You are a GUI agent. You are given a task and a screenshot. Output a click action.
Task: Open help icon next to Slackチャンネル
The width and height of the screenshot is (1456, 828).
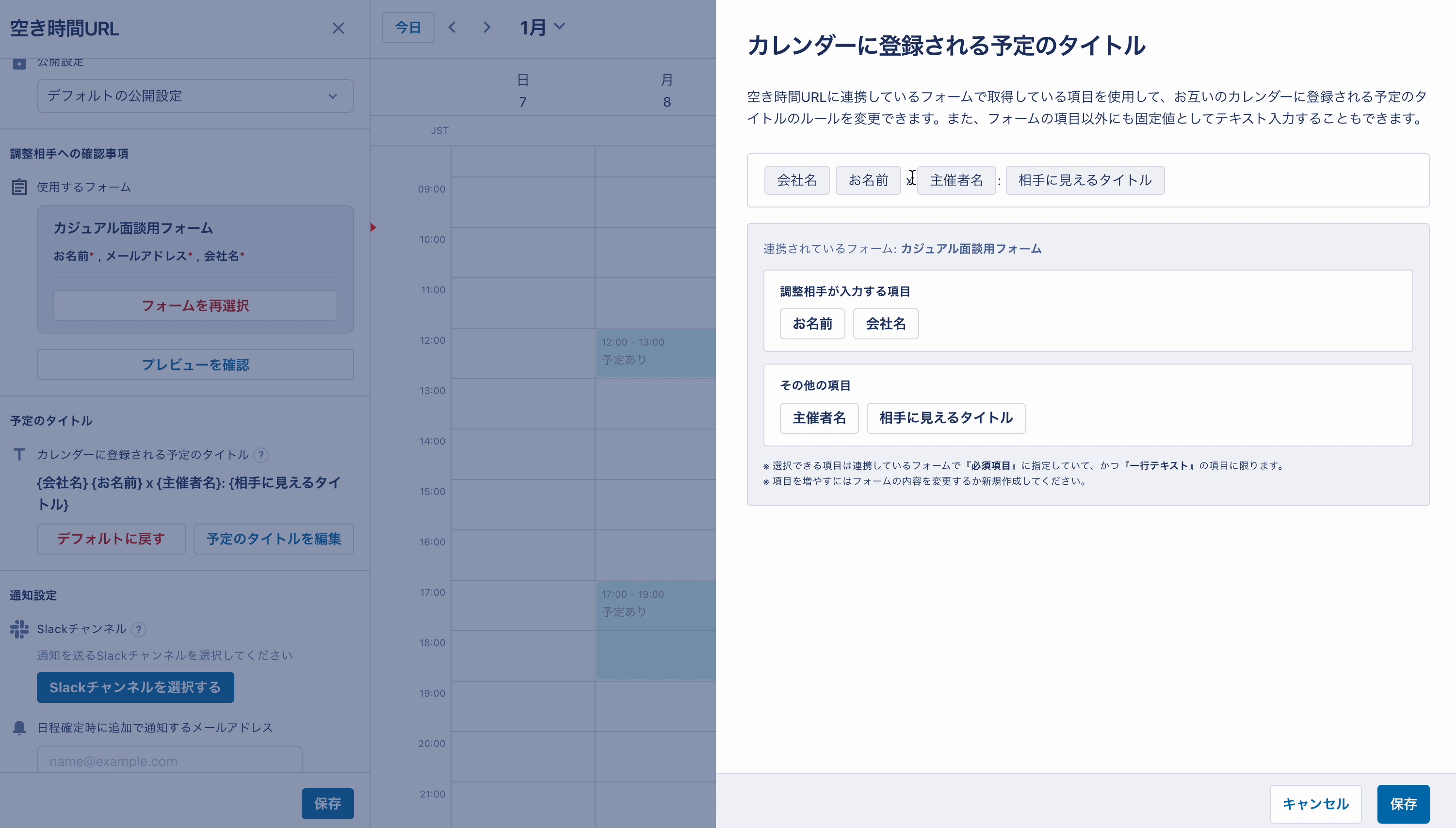(138, 630)
